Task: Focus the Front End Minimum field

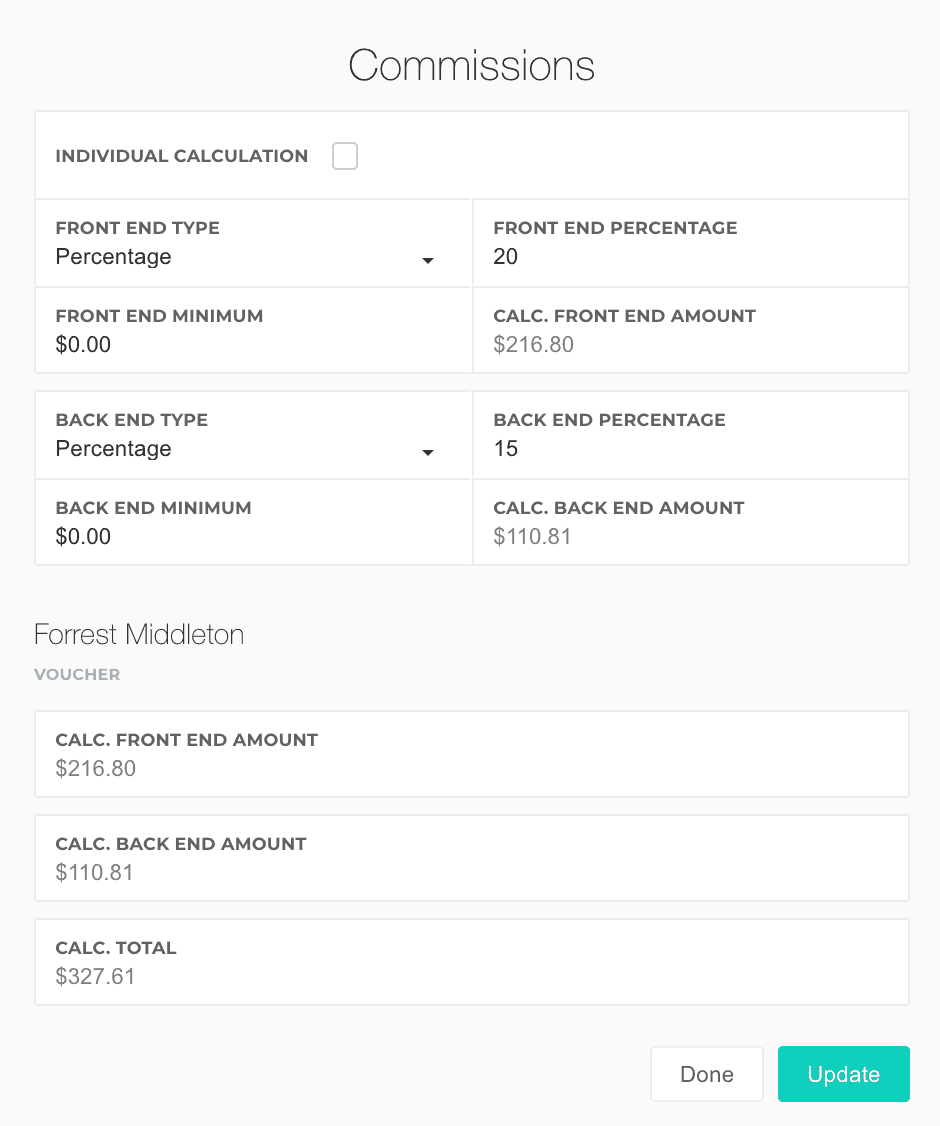Action: [252, 345]
